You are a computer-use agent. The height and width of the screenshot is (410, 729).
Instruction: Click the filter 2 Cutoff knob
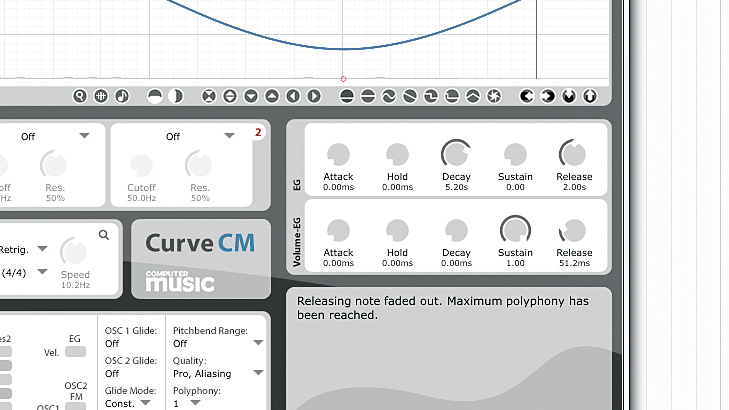click(141, 165)
